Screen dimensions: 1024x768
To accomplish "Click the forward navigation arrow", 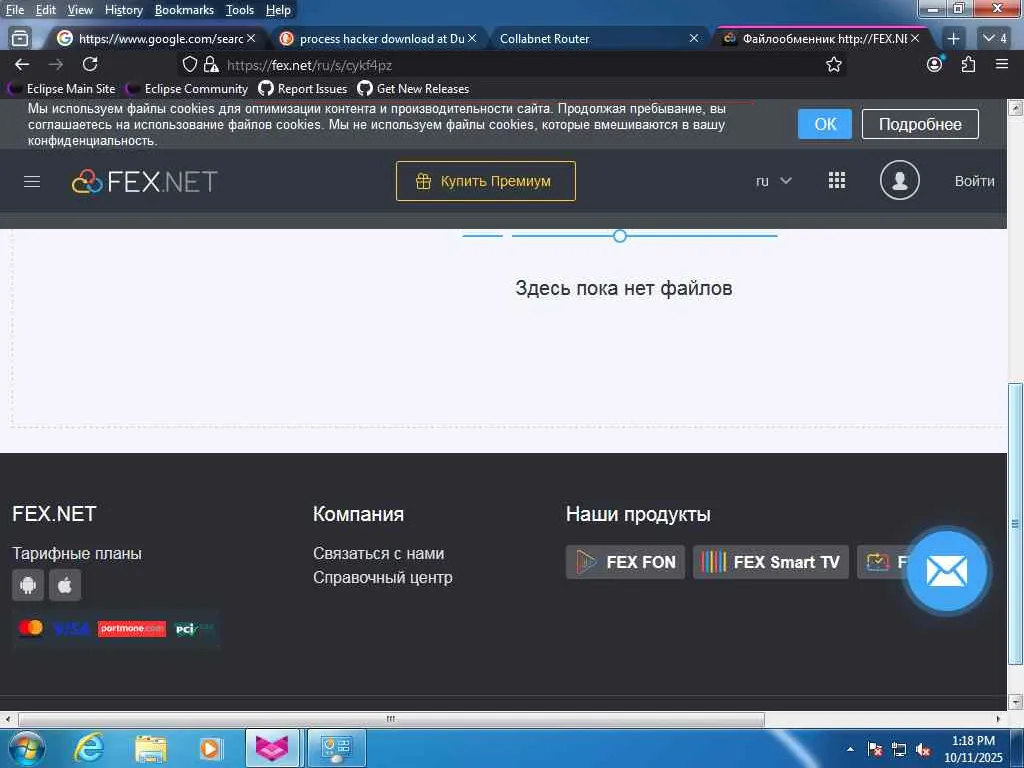I will [56, 64].
